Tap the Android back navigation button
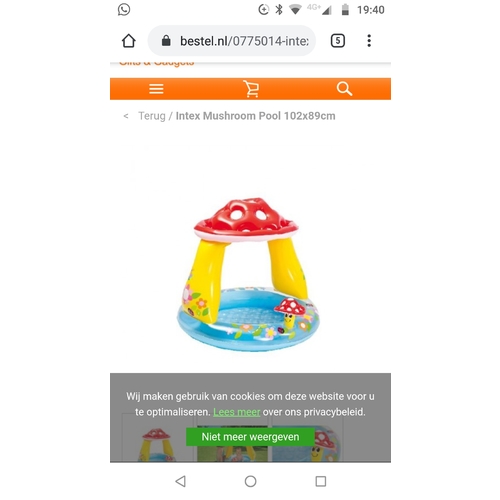Image resolution: width=500 pixels, height=500 pixels. coord(181,481)
